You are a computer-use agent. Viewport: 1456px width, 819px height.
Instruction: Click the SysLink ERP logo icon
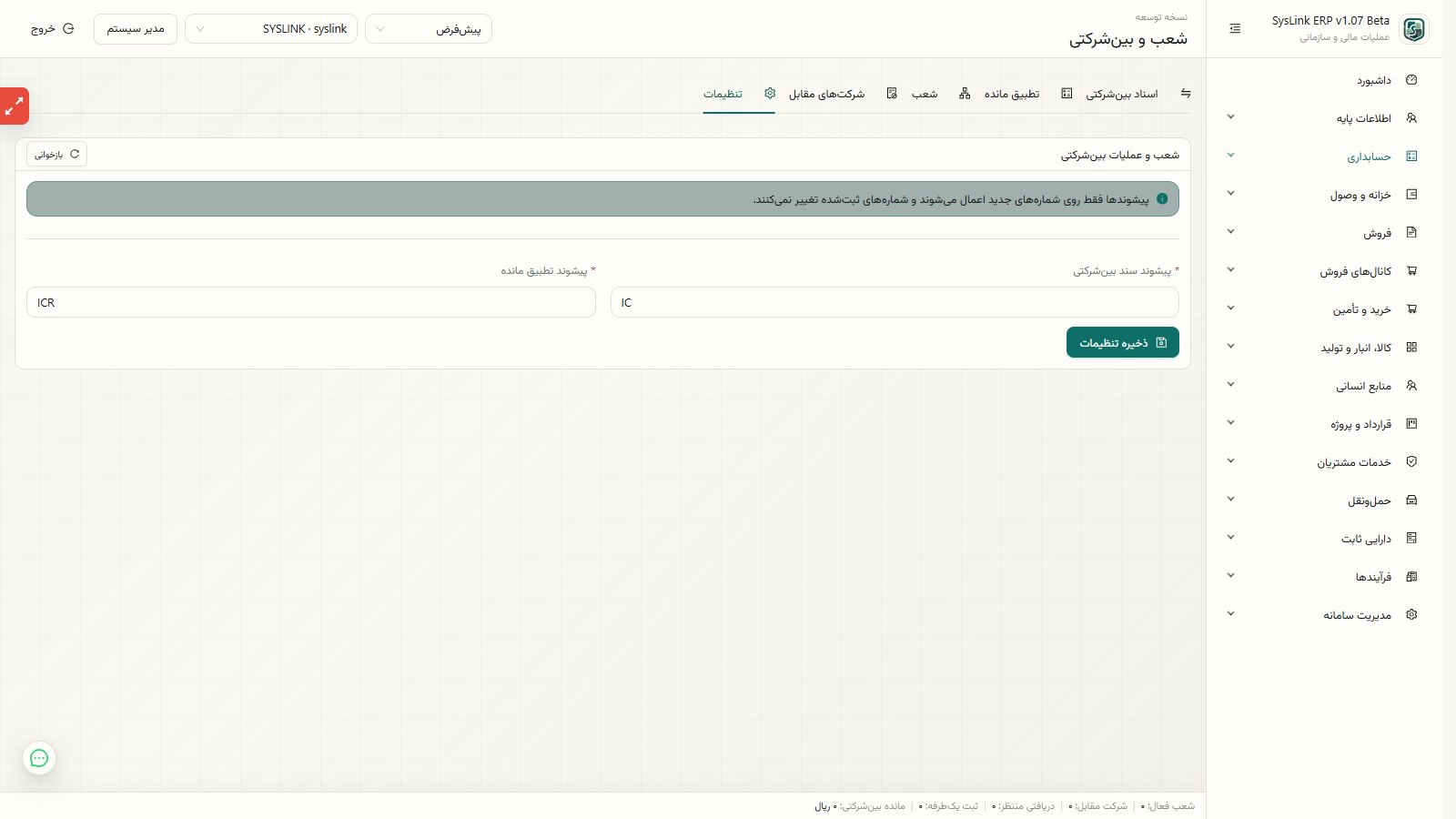tap(1413, 29)
